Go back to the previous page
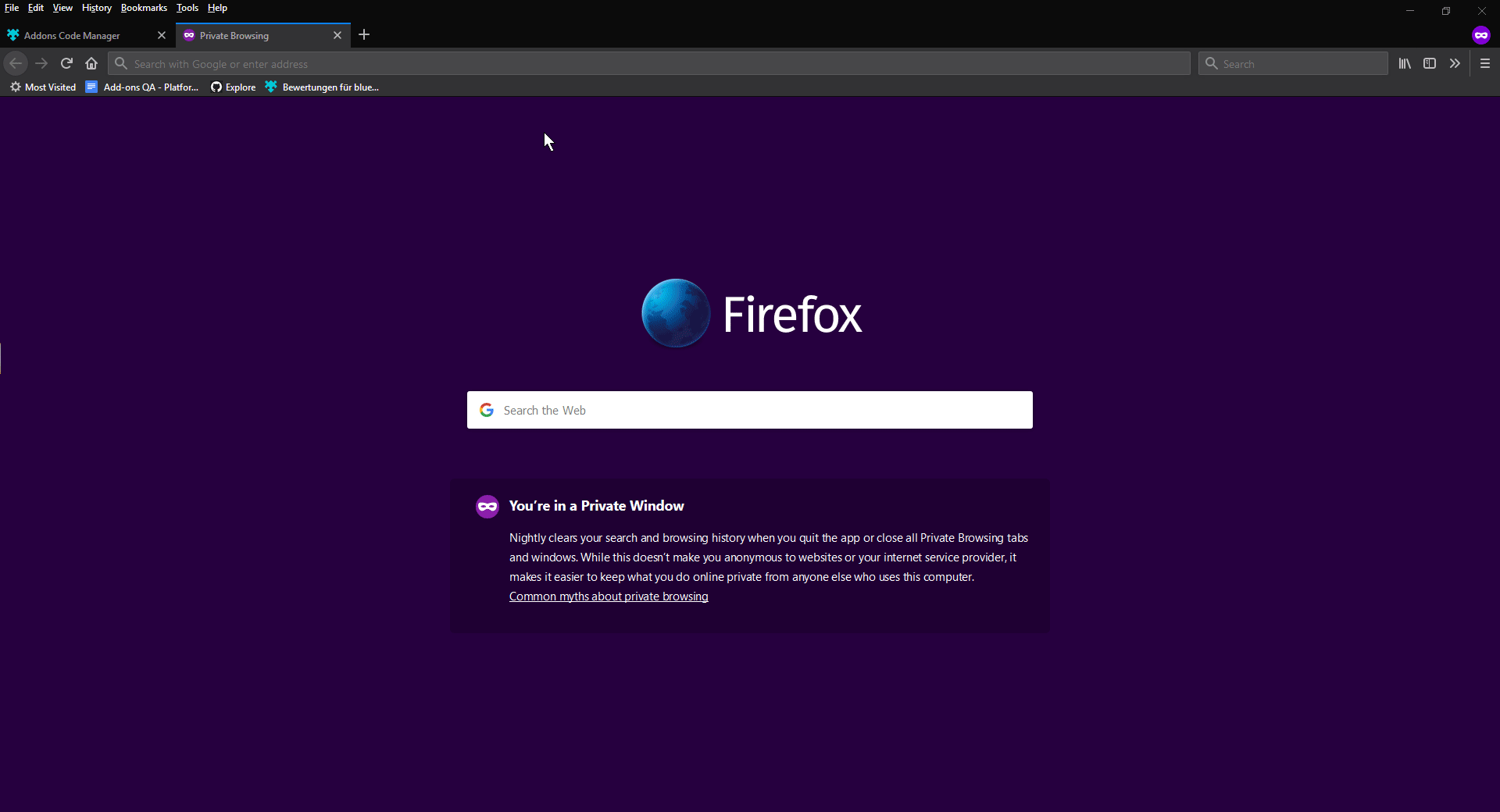The height and width of the screenshot is (812, 1500). pyautogui.click(x=16, y=63)
